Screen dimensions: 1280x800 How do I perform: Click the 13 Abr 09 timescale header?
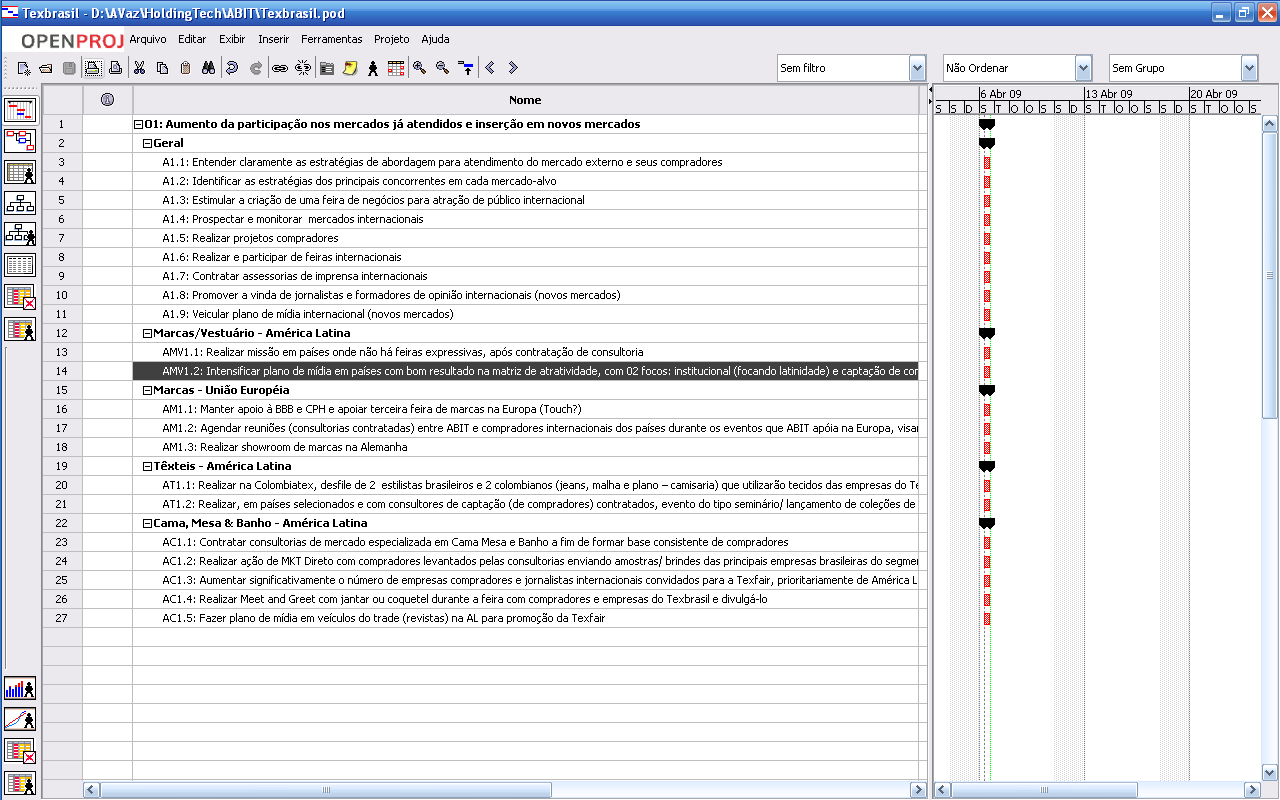1136,94
